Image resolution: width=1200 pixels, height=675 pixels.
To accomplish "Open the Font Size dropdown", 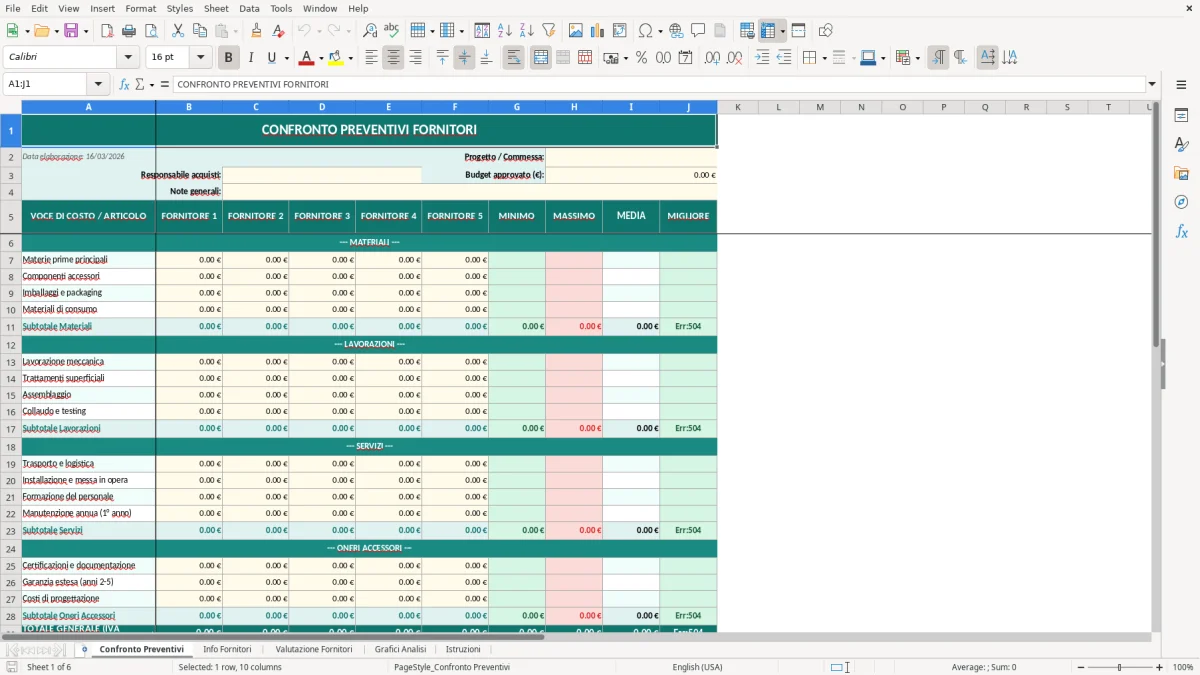I will [200, 58].
